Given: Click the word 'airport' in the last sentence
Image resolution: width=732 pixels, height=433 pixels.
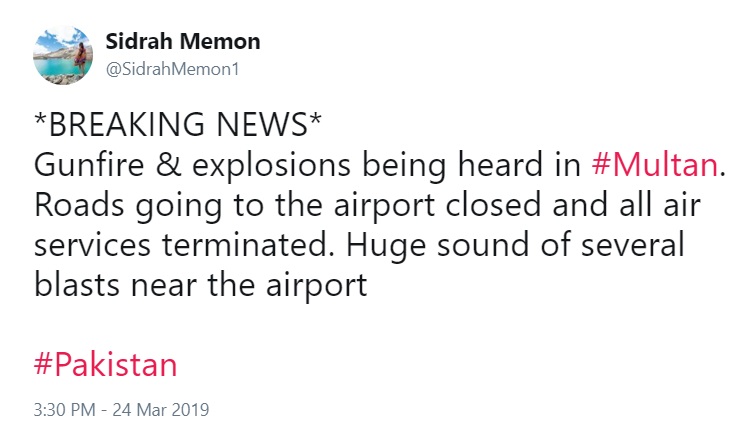Looking at the screenshot, I should (x=317, y=286).
